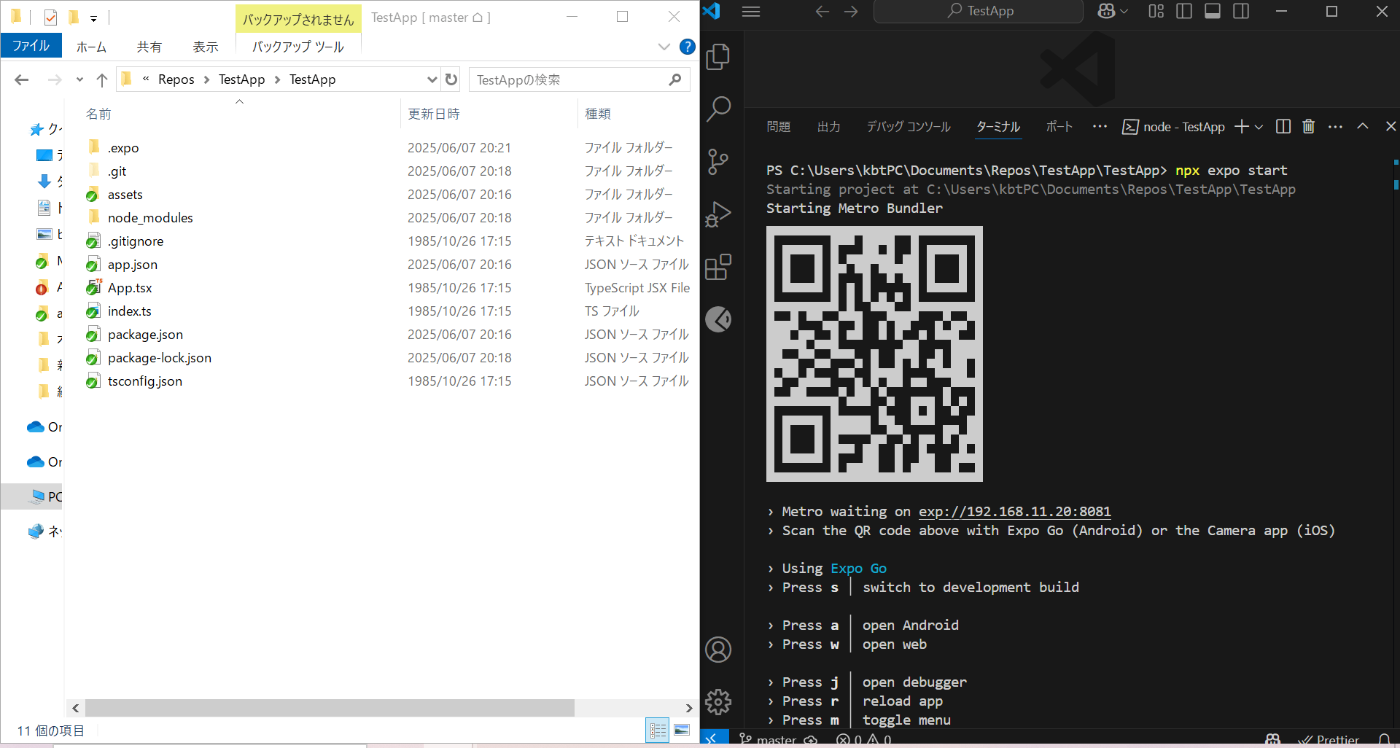
Task: Click Prettier in the status bar
Action: click(1329, 740)
